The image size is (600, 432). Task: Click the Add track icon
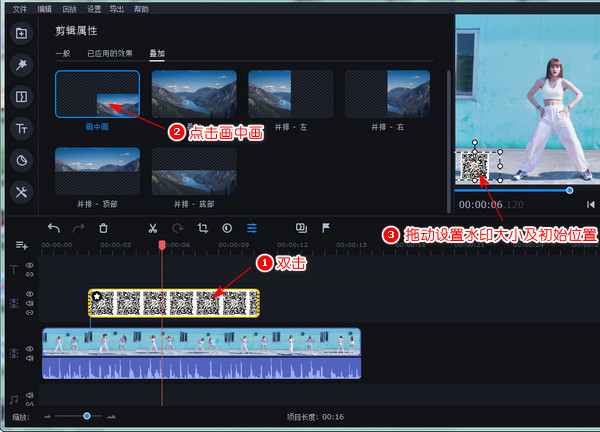click(21, 245)
